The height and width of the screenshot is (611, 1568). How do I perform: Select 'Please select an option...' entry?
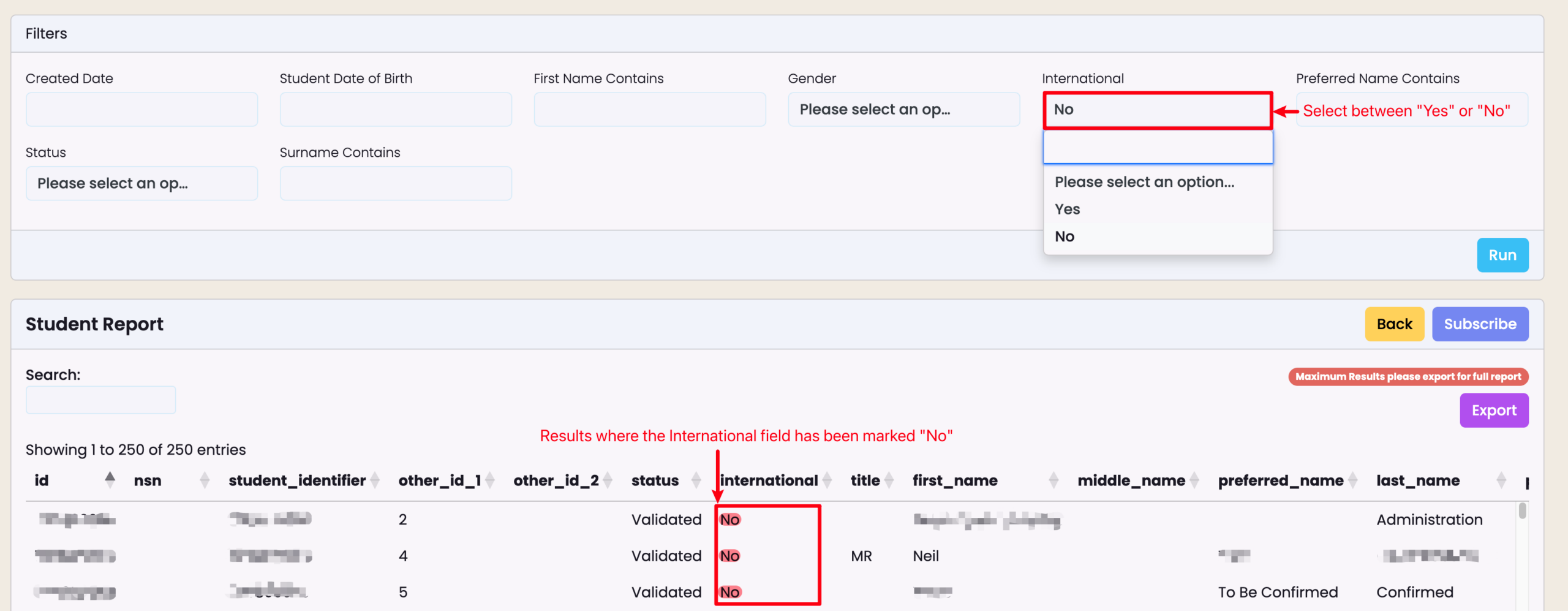1144,182
